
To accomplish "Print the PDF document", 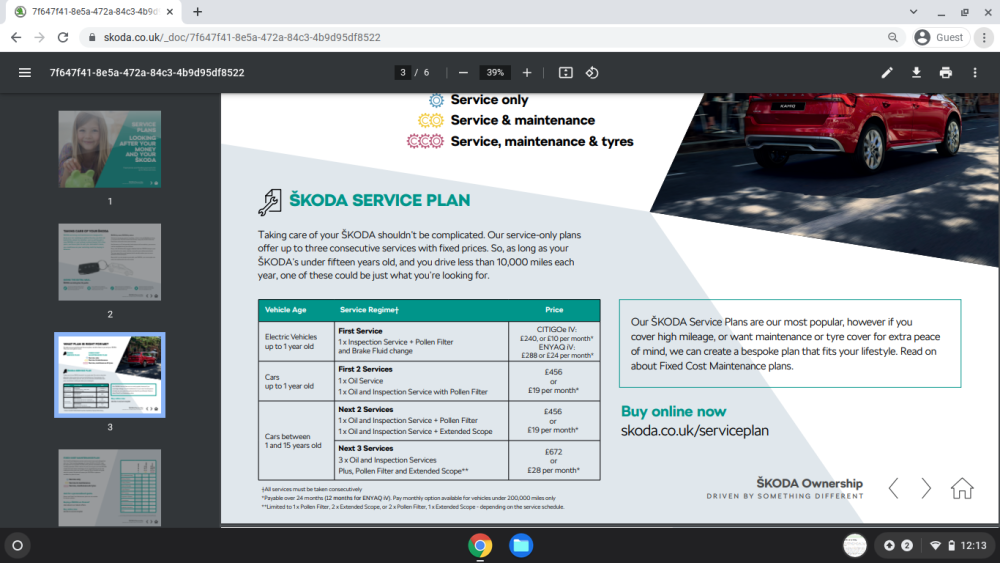I will pos(946,73).
